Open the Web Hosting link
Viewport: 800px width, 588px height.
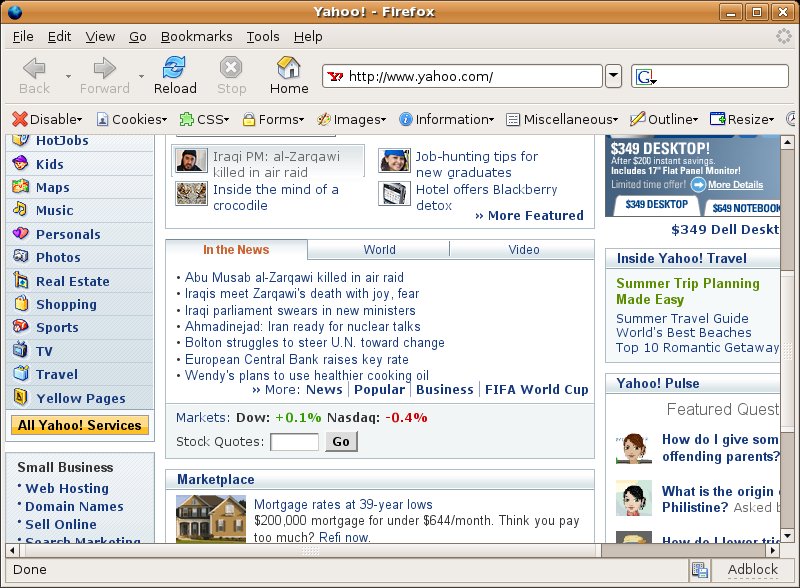coord(67,488)
